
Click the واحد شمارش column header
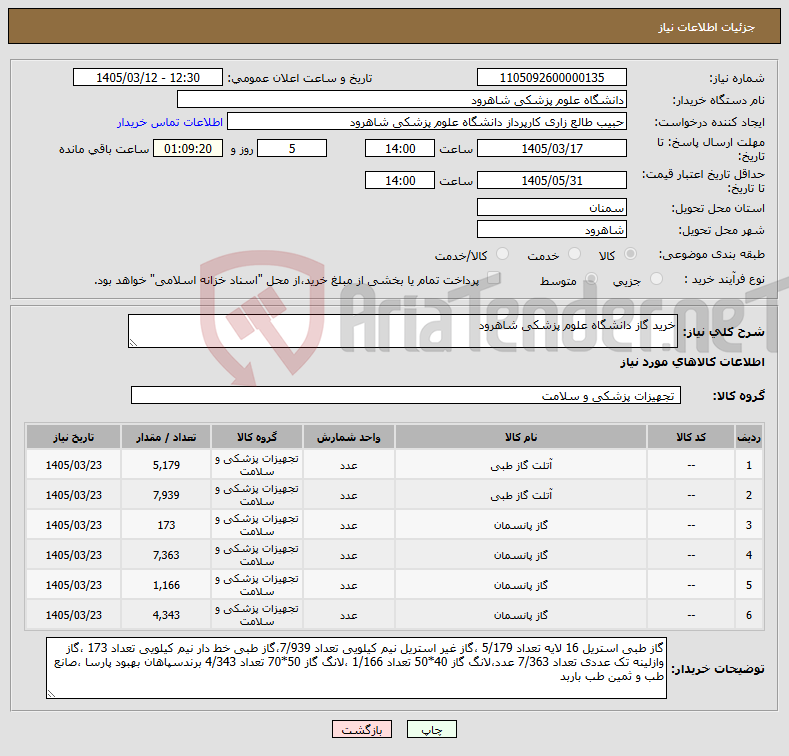click(x=349, y=437)
